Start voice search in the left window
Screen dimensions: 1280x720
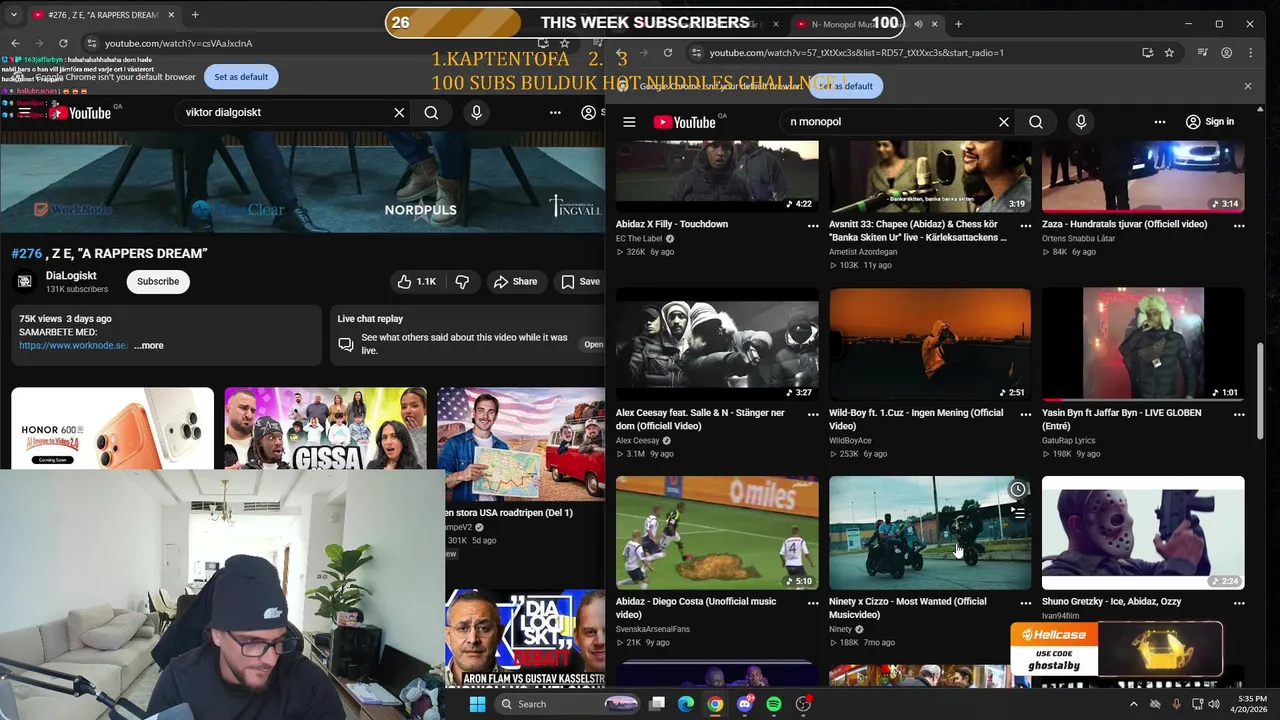click(476, 113)
